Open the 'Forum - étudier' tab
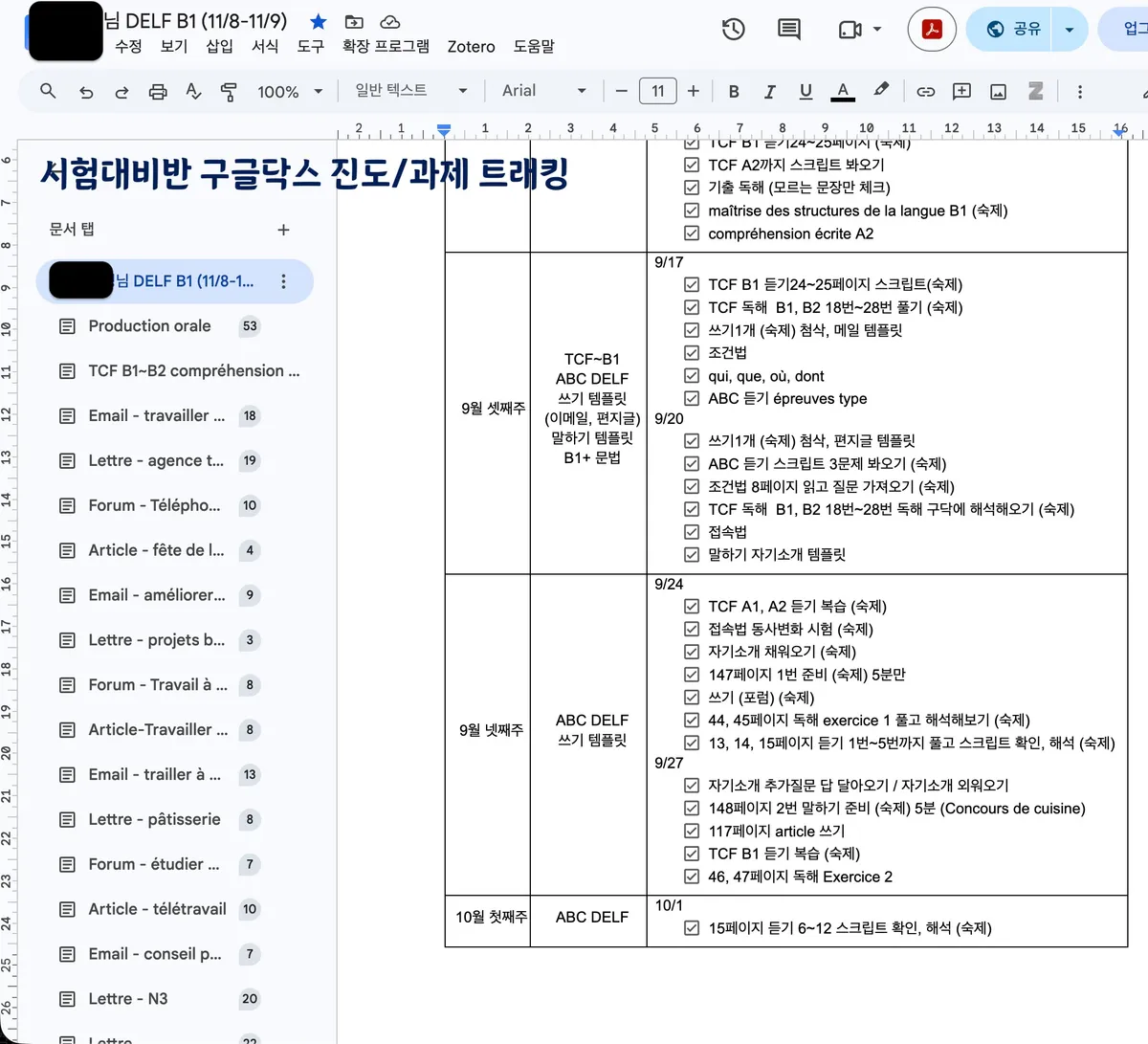 [175, 865]
